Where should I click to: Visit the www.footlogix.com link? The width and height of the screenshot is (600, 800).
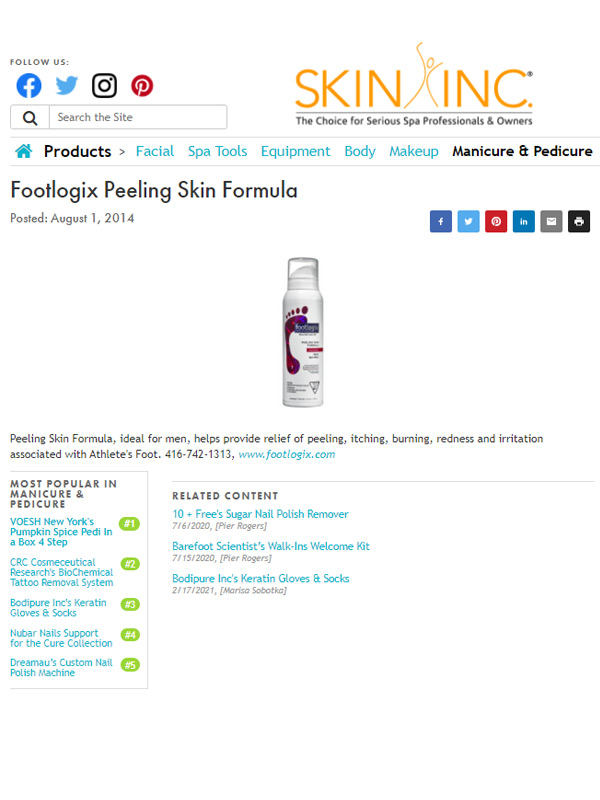tap(287, 454)
